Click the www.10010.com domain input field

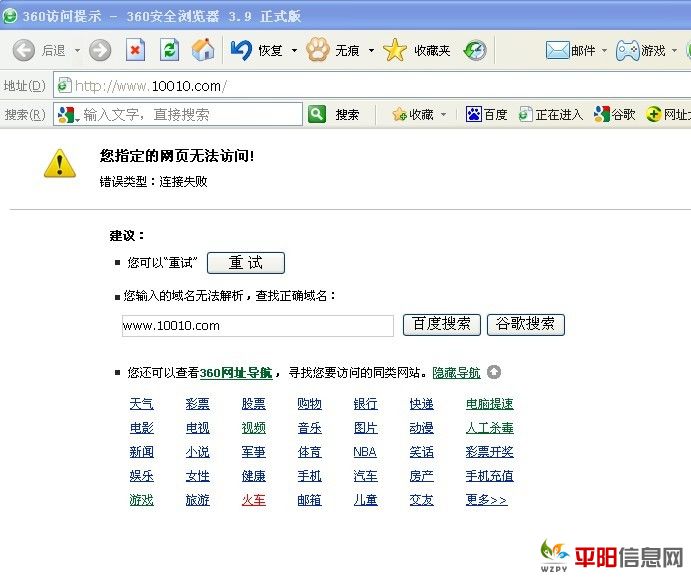pos(257,325)
